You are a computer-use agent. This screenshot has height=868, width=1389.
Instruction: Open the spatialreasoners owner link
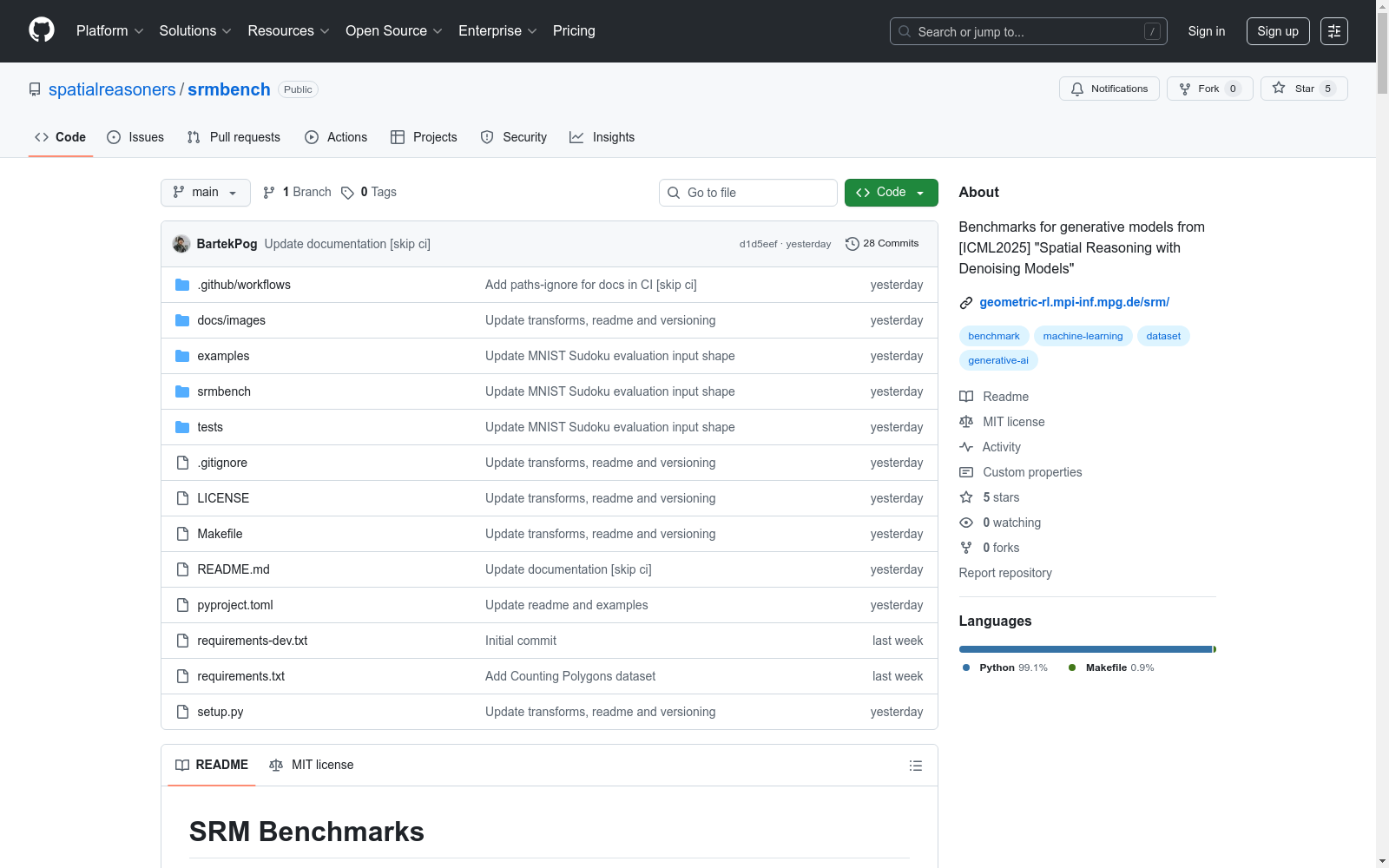coord(112,89)
